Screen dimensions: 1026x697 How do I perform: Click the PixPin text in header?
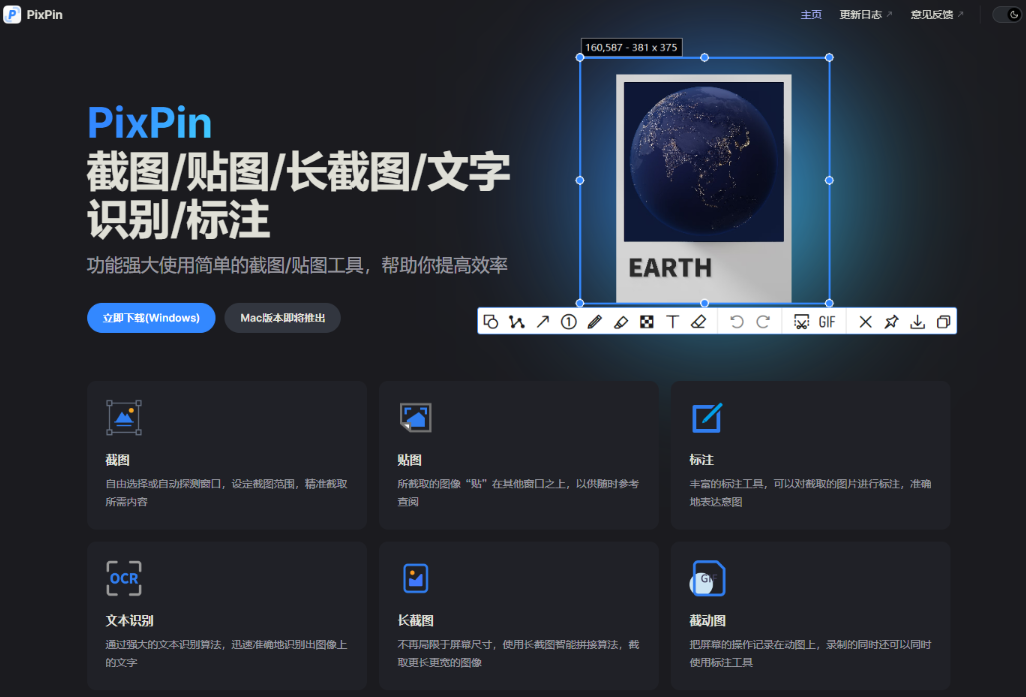(44, 14)
